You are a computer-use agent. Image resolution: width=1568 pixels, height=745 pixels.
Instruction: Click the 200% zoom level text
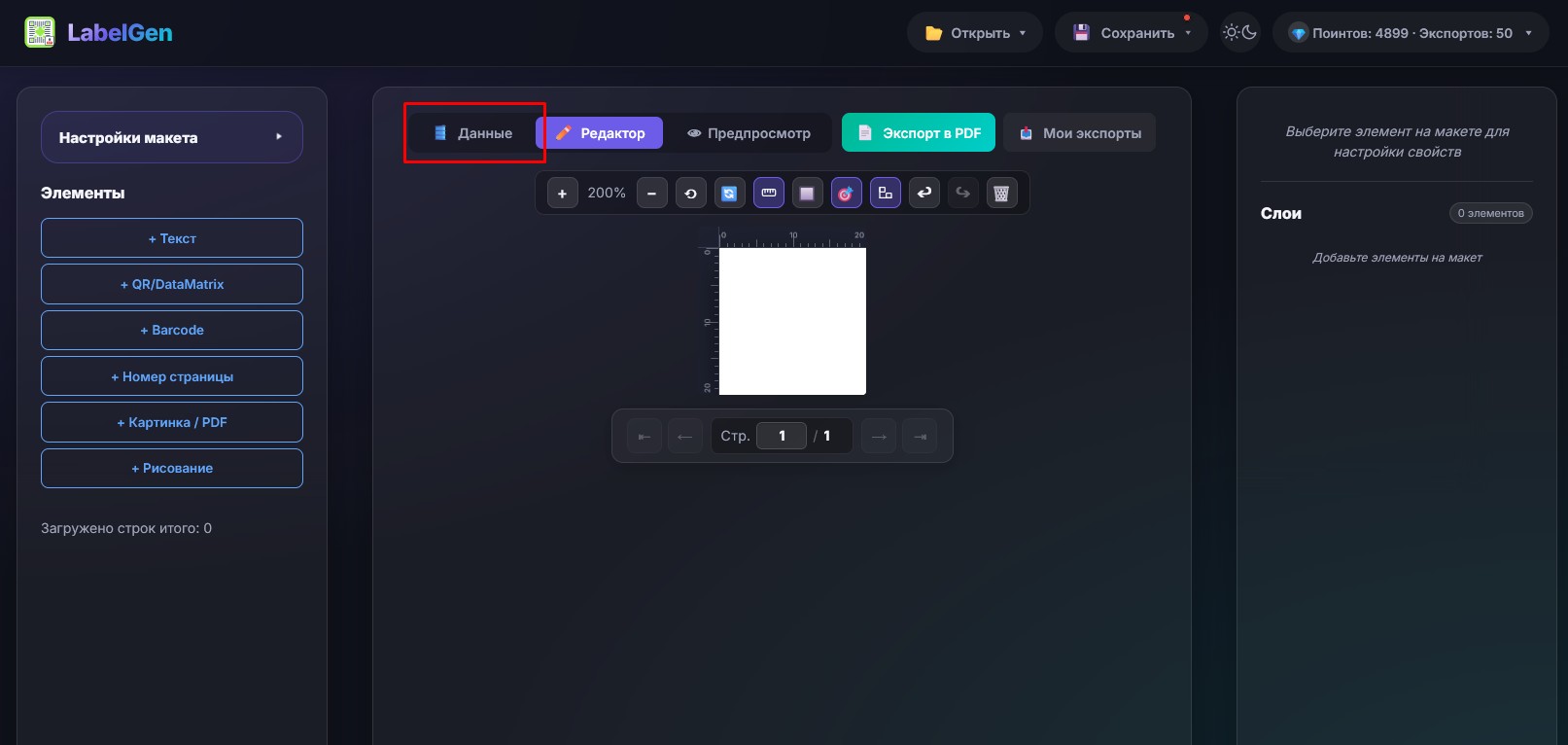pyautogui.click(x=607, y=193)
